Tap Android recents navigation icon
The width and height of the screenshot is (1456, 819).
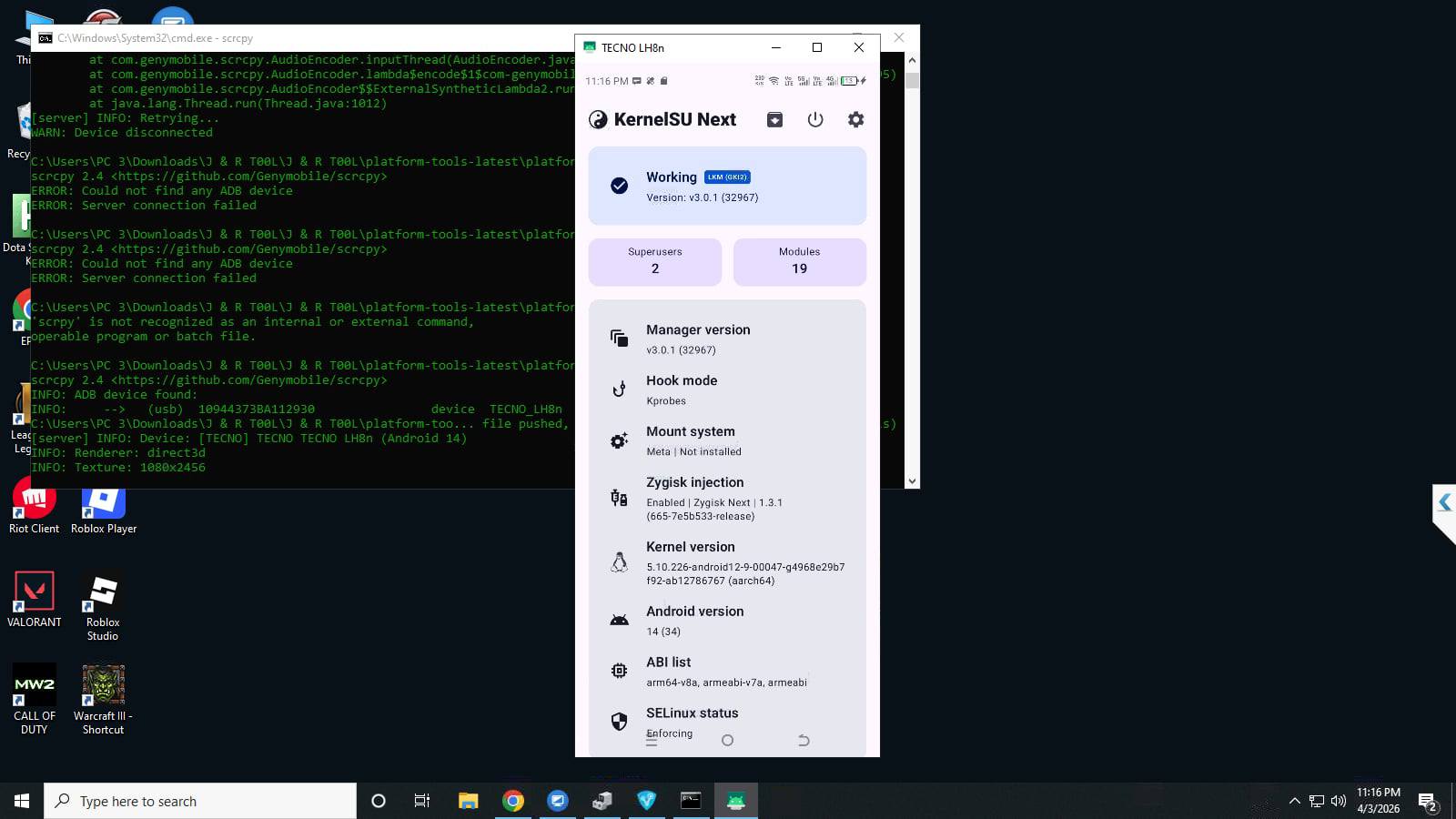point(652,741)
